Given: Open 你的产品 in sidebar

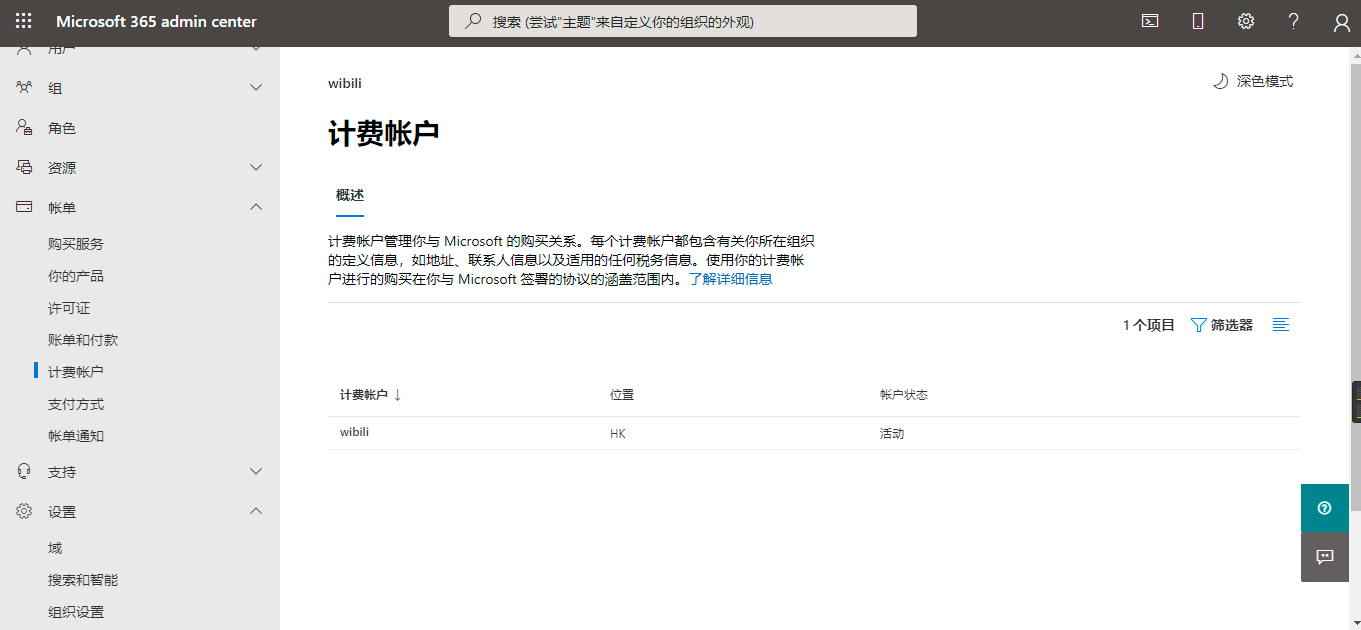Looking at the screenshot, I should 76,276.
